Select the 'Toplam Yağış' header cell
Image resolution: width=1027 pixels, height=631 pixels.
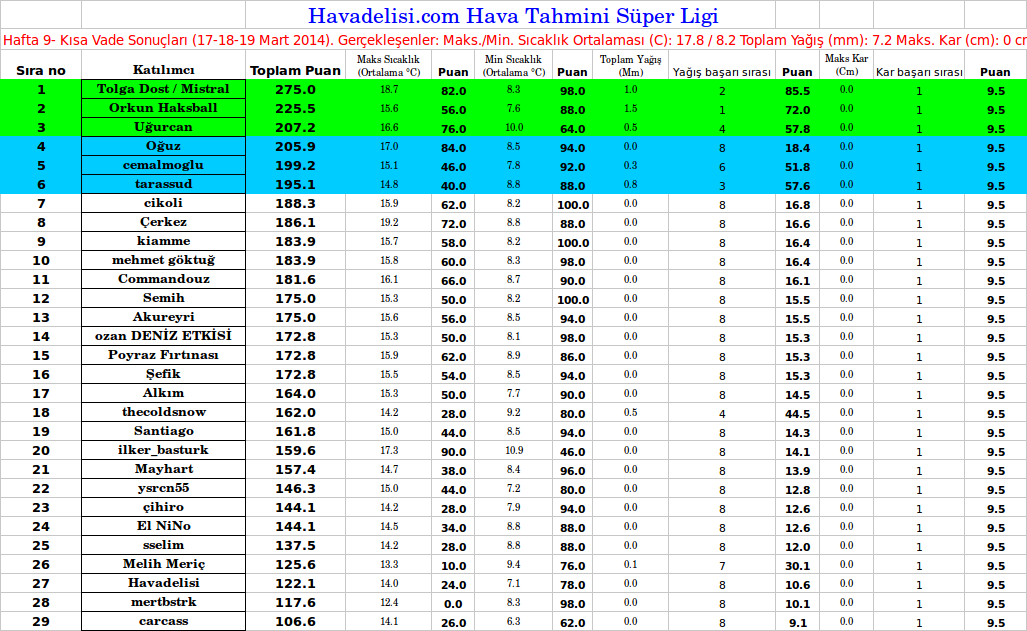[630, 66]
